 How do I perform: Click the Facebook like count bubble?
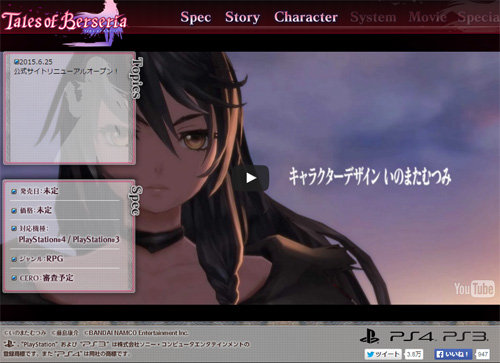click(x=483, y=354)
